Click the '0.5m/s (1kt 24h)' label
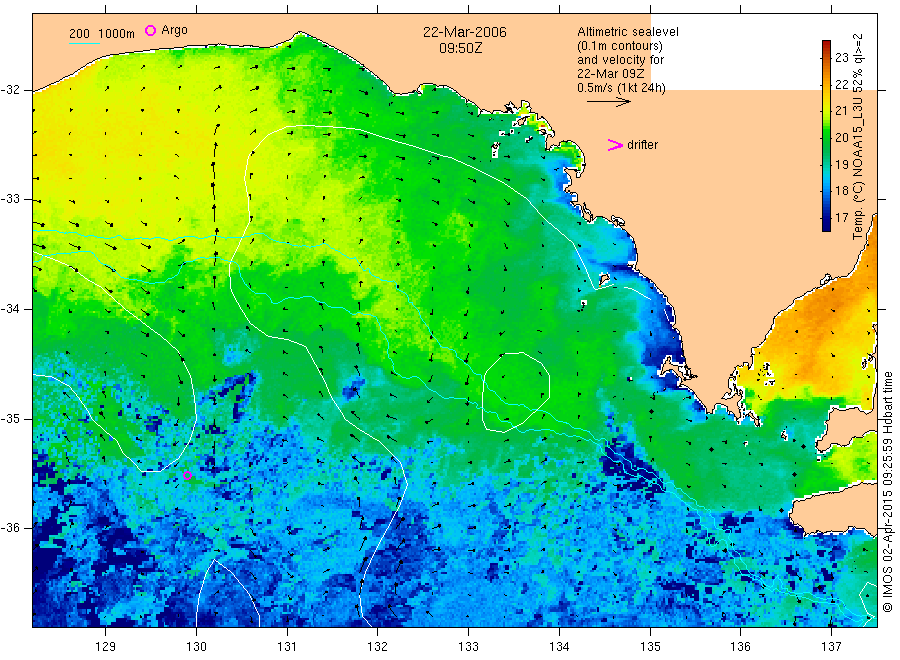Viewport: 900px width, 660px height. pyautogui.click(x=622, y=88)
